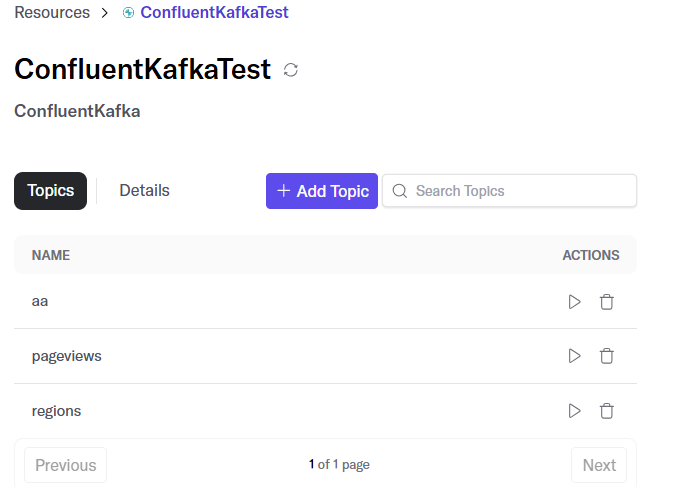Click the magnifier icon in search box

(400, 191)
